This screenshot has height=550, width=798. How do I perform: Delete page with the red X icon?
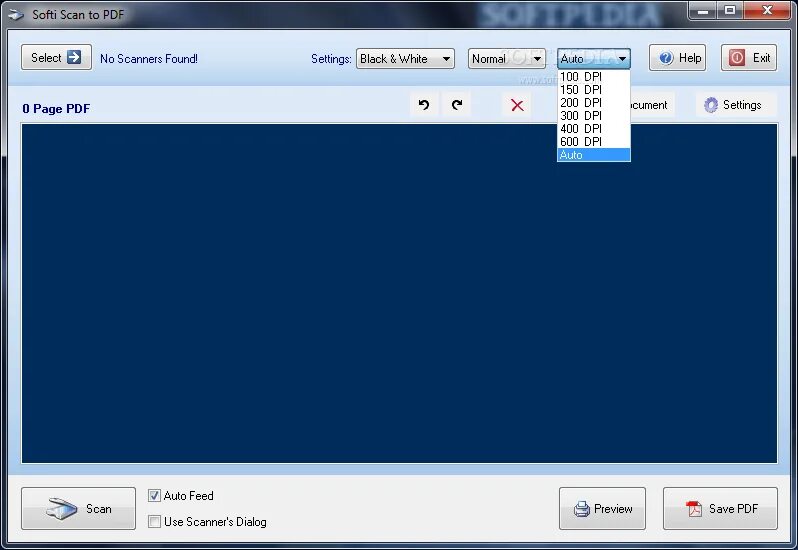(517, 105)
